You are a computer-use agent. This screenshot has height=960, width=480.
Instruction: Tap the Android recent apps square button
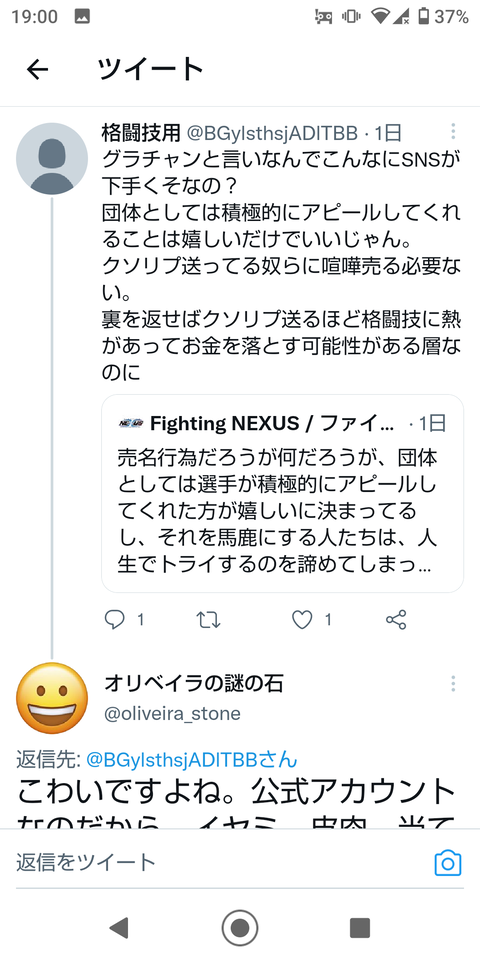coord(360,928)
